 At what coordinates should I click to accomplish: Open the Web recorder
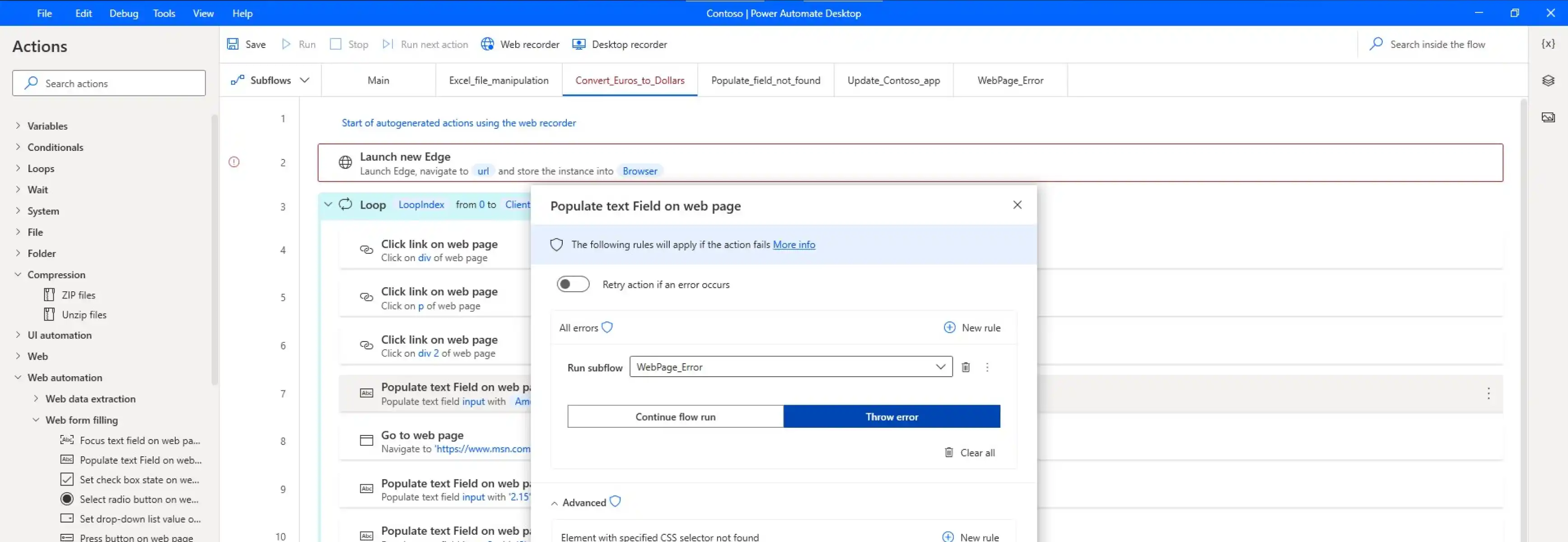(520, 44)
